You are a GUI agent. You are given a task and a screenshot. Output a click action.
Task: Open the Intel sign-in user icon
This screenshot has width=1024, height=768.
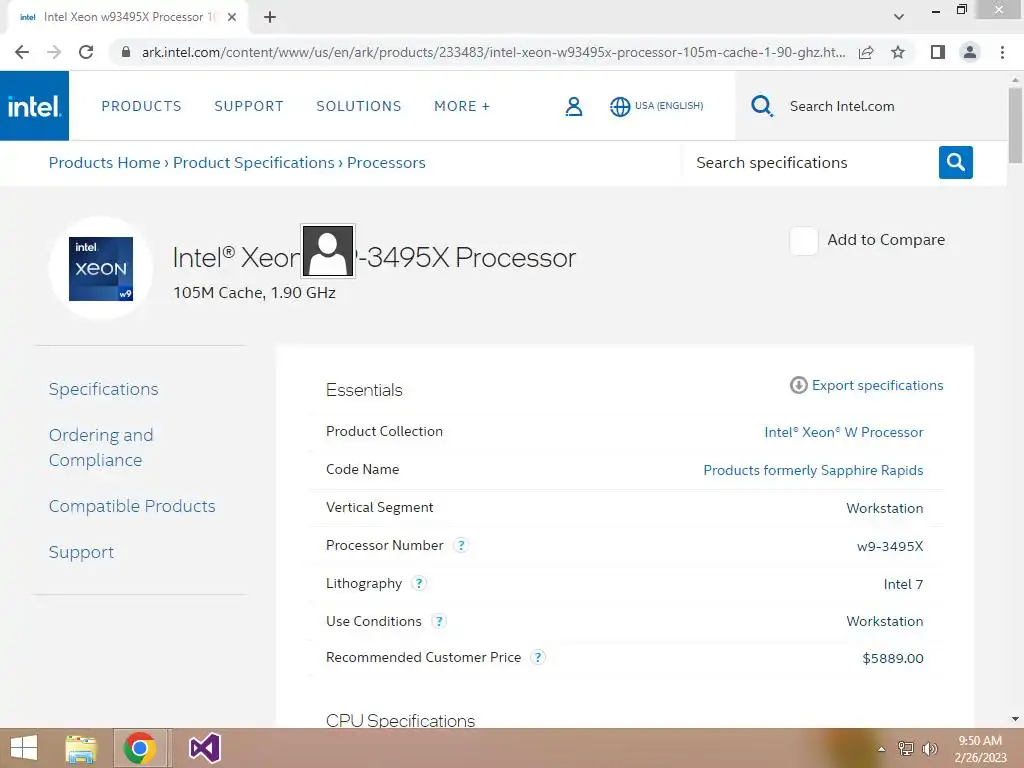tap(573, 106)
